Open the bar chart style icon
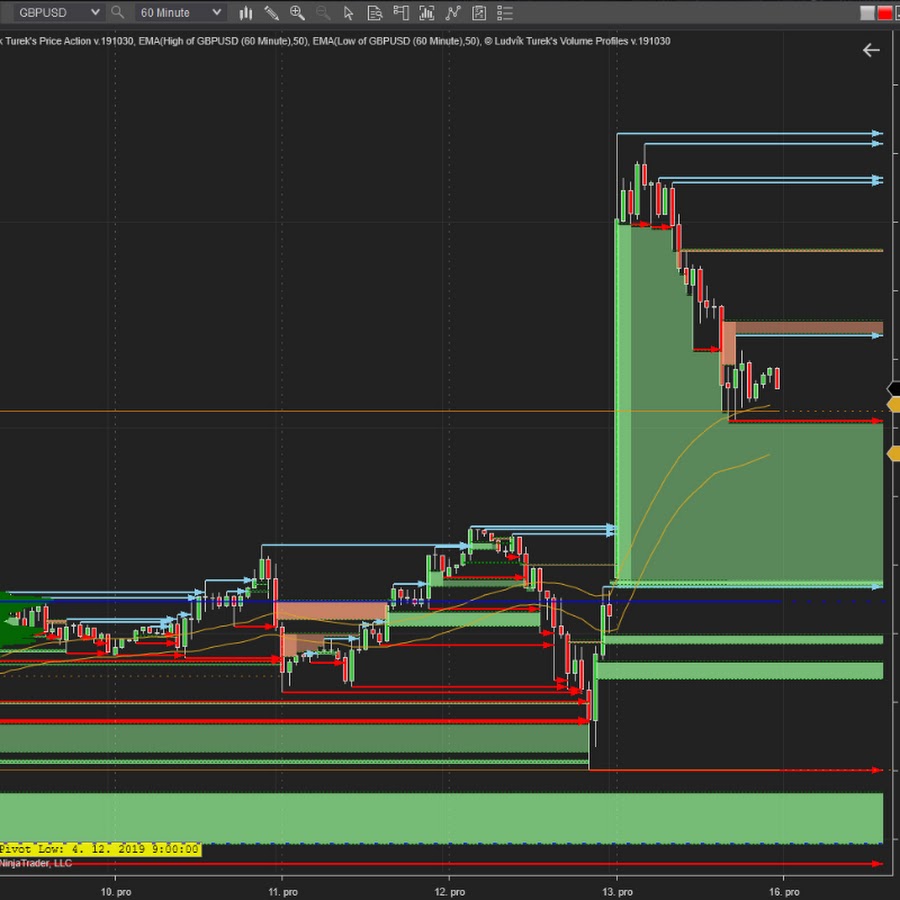The height and width of the screenshot is (900, 900). point(245,13)
